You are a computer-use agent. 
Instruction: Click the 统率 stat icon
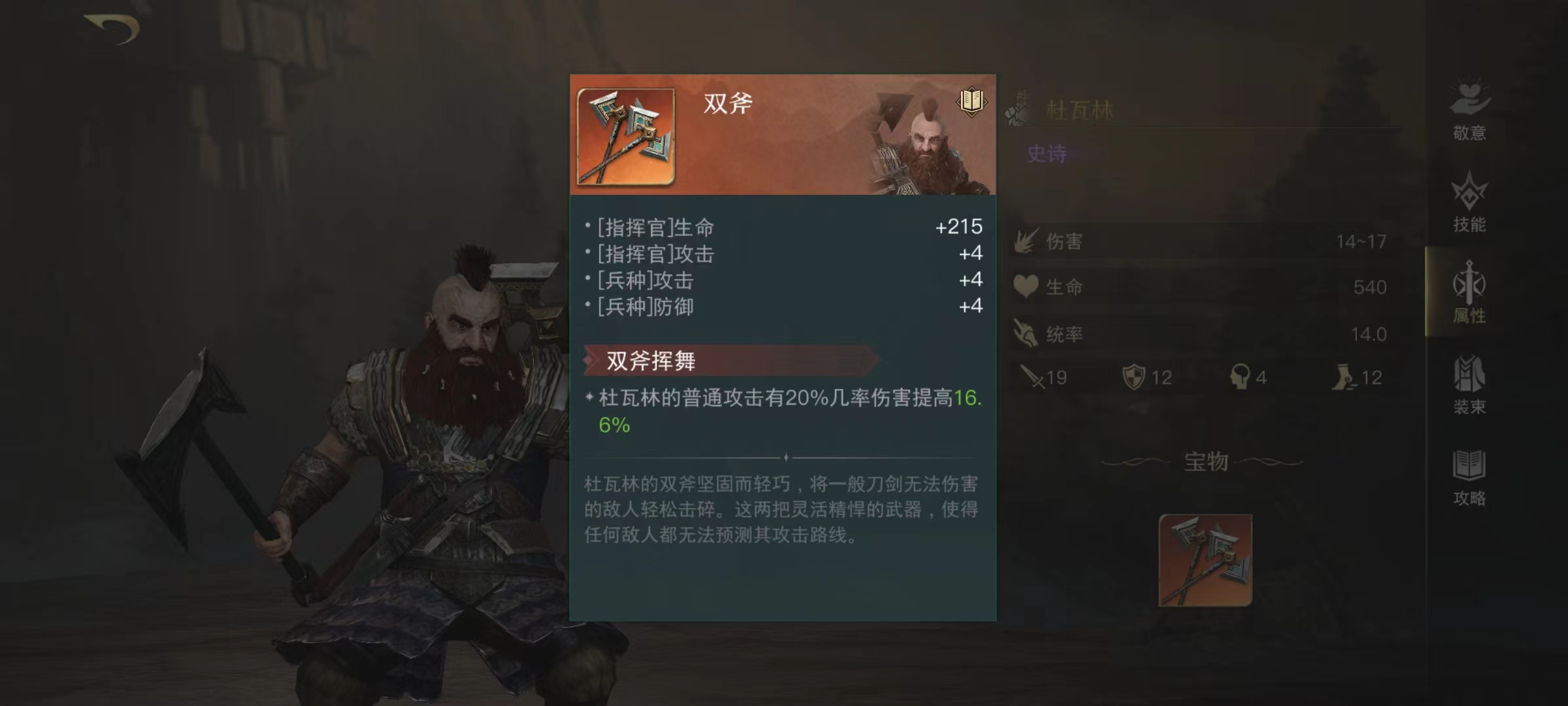pos(1026,333)
